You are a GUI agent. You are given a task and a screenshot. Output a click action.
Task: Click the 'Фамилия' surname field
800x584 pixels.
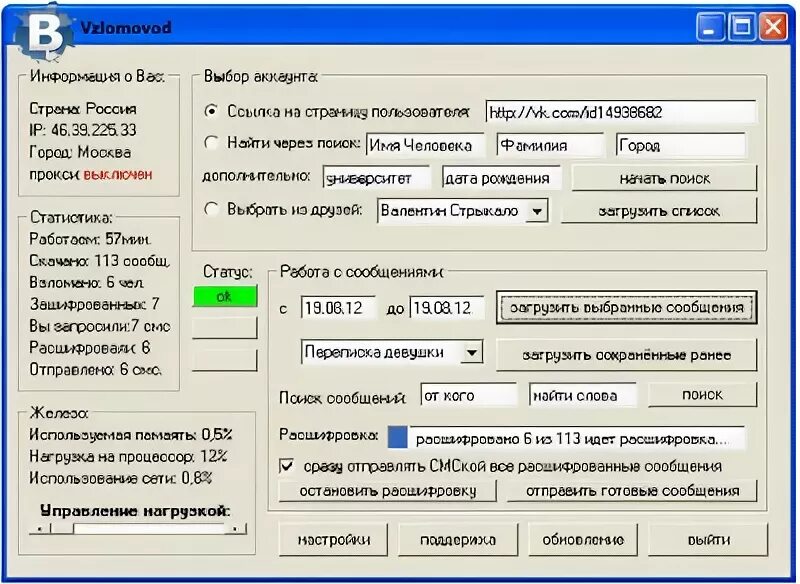550,145
